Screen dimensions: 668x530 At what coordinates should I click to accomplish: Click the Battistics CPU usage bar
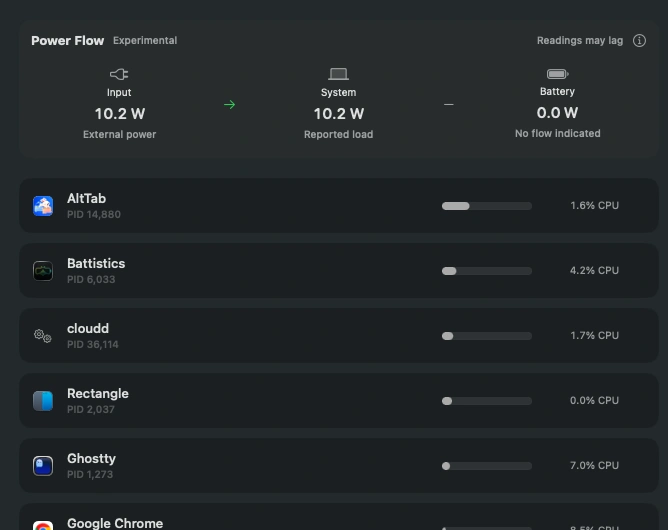[x=487, y=271]
